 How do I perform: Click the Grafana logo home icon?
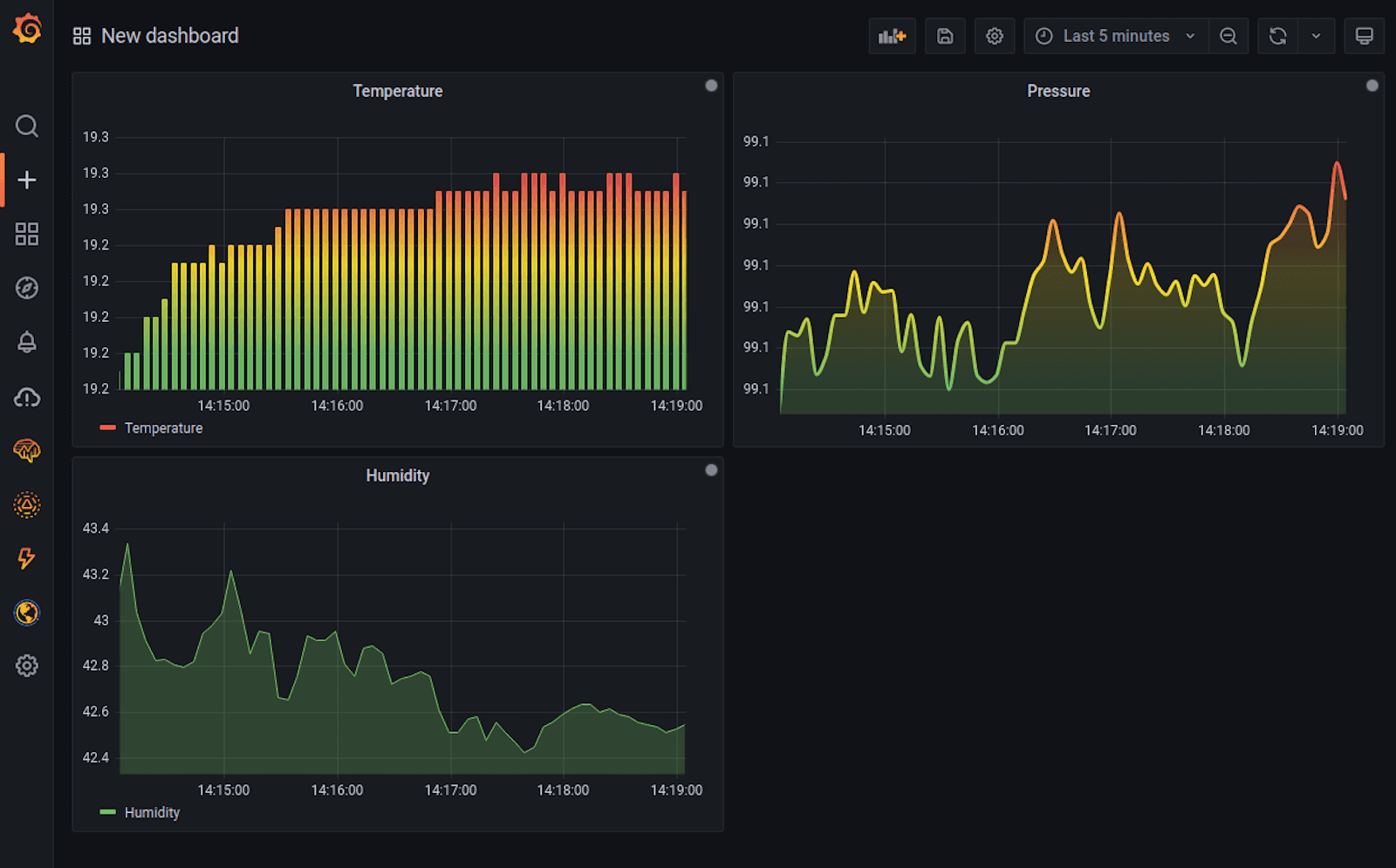(27, 30)
